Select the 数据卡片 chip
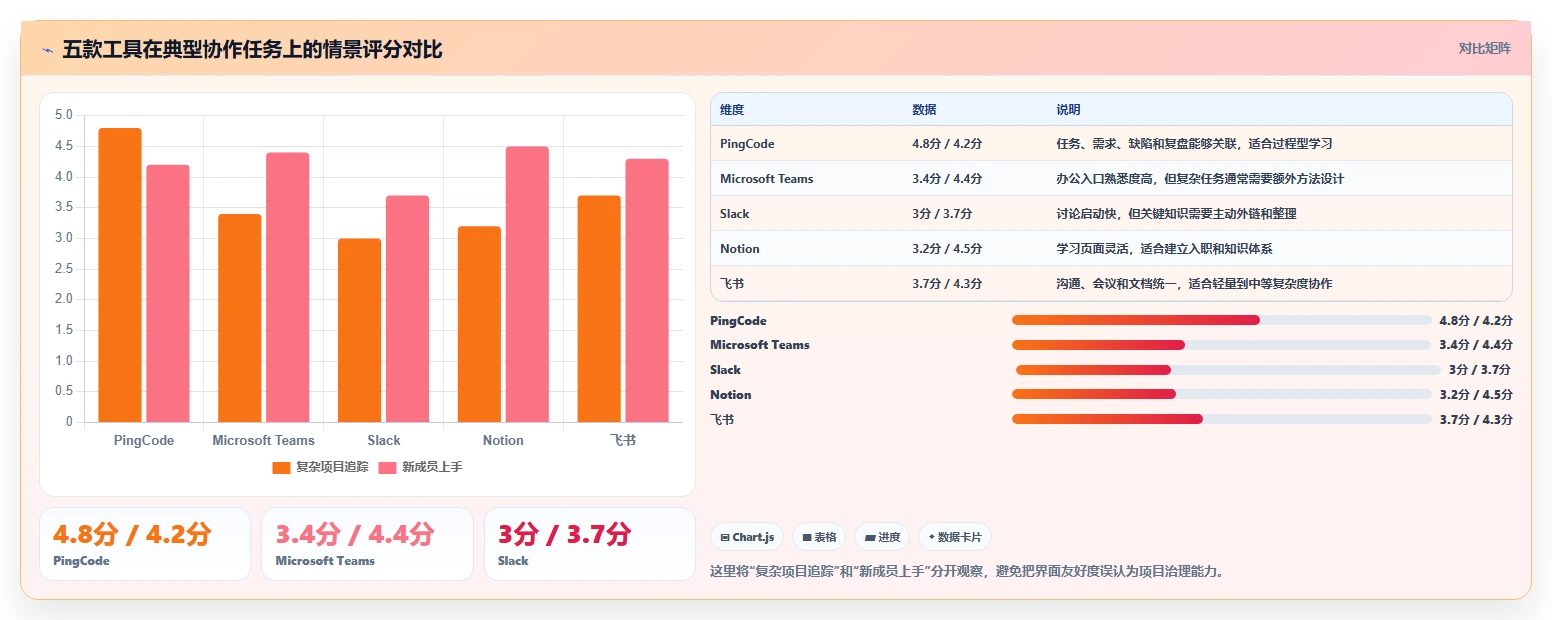Screen dimensions: 1552x620 tap(955, 537)
